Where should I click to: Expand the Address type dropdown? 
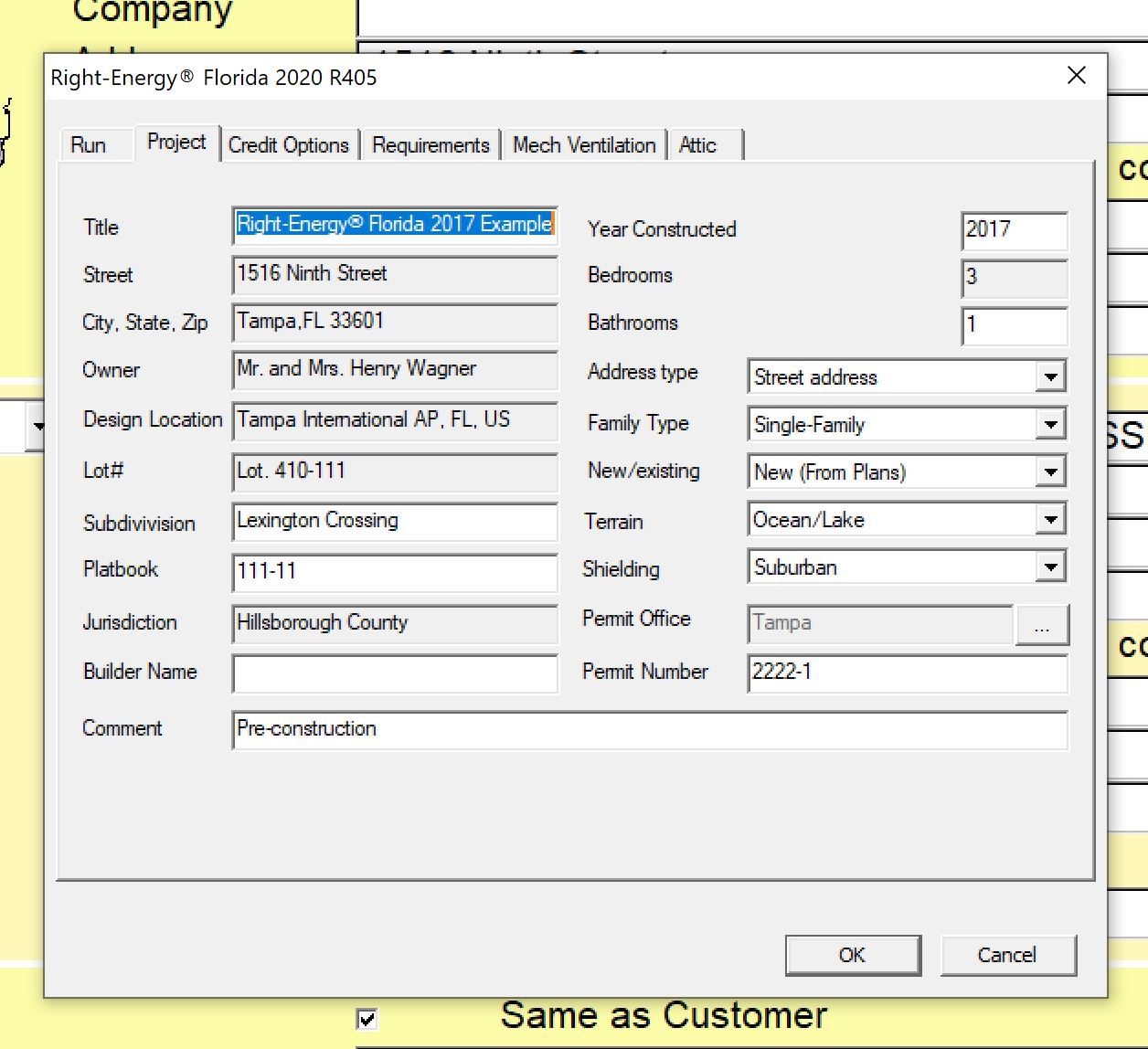pyautogui.click(x=1051, y=376)
